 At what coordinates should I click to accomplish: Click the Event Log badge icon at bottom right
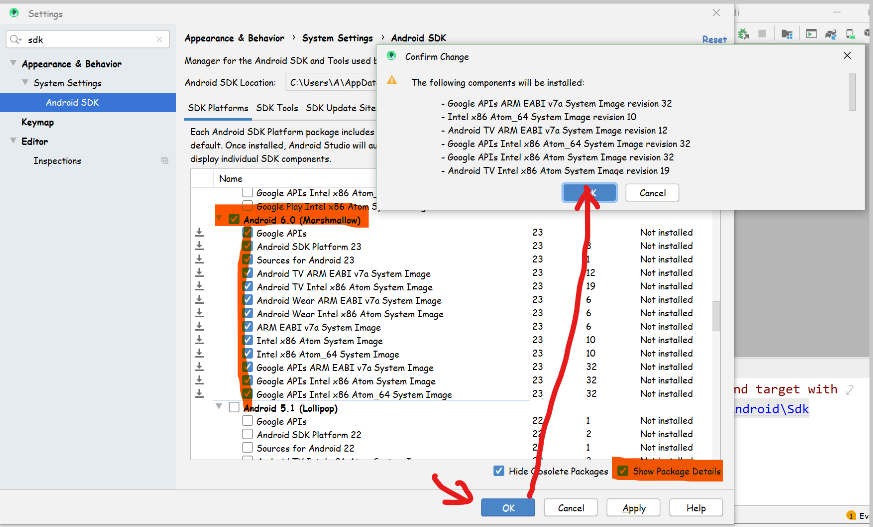851,515
